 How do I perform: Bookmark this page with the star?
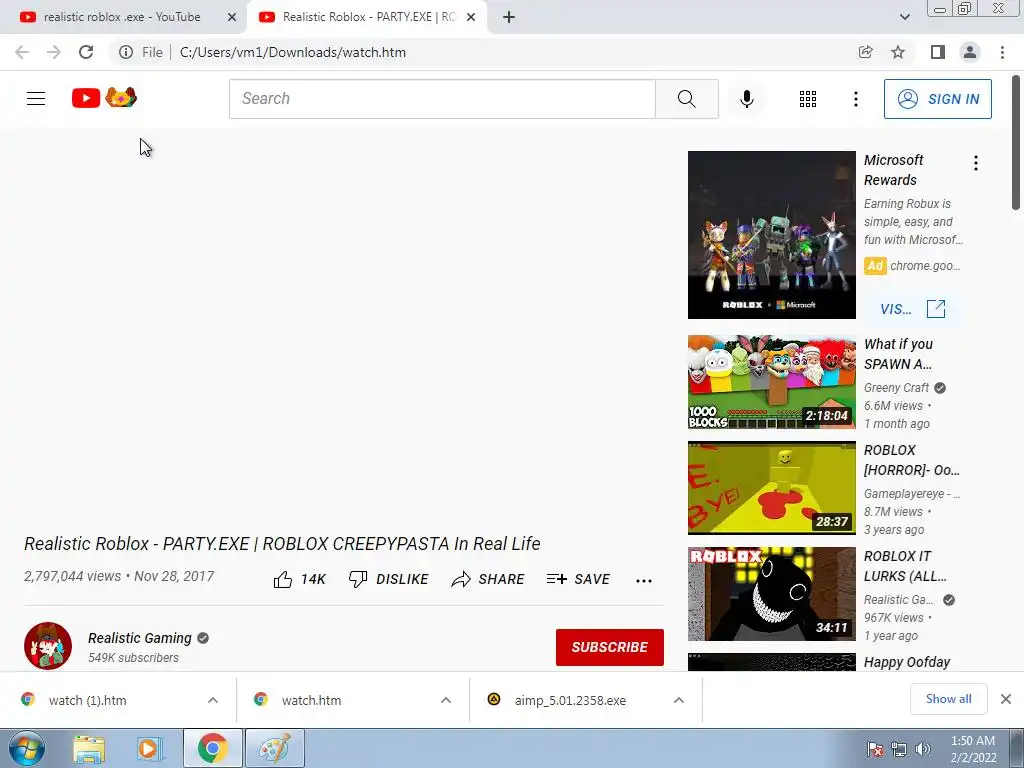[x=898, y=52]
